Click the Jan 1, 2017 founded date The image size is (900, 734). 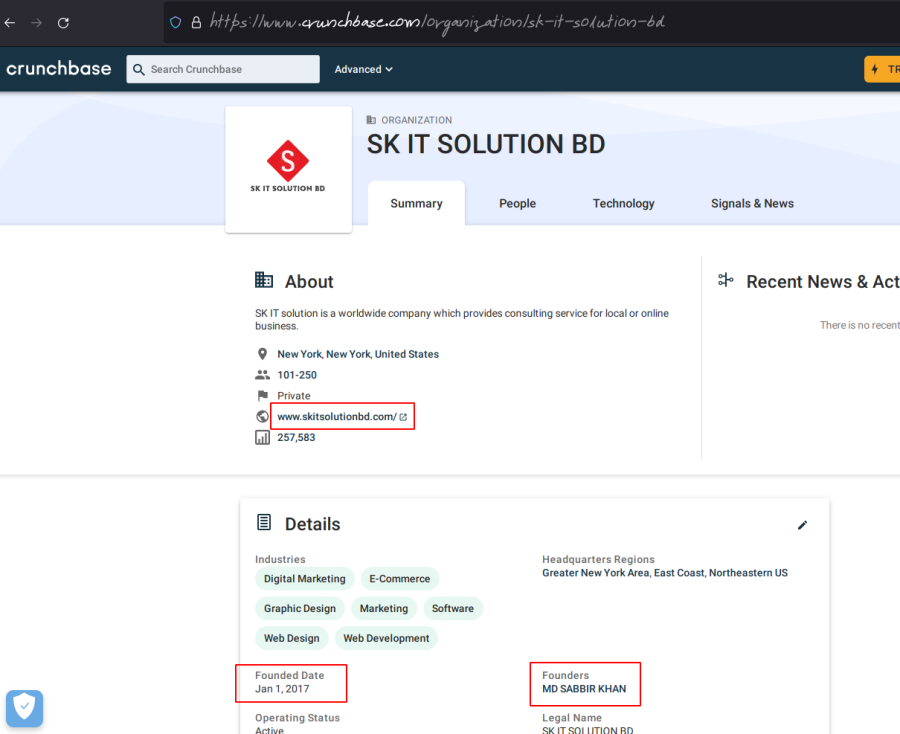282,689
